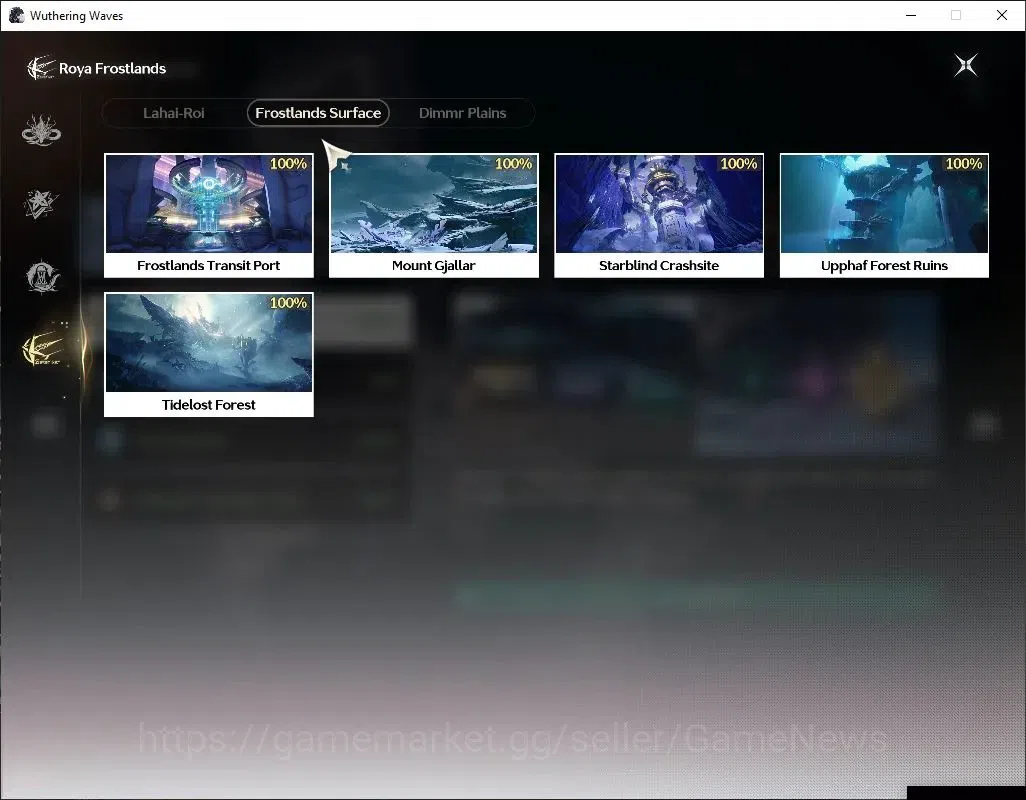1026x800 pixels.
Task: Click the Starblind Crashsite label
Action: 659,266
